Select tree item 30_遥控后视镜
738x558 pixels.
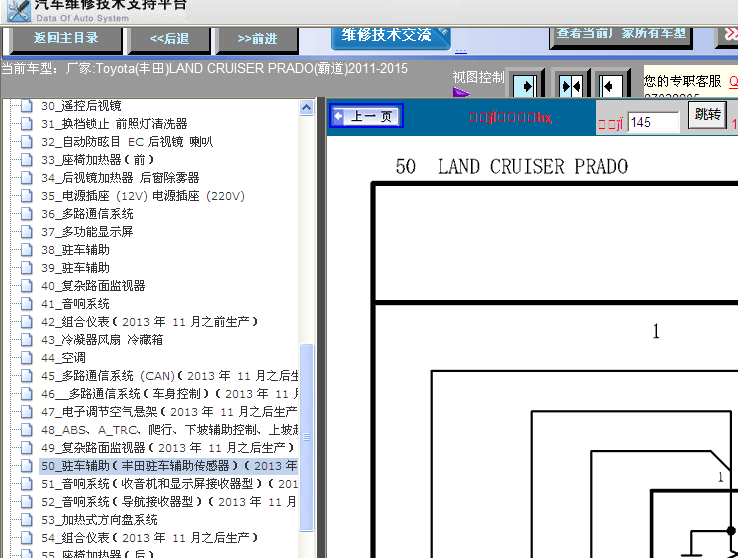click(81, 106)
